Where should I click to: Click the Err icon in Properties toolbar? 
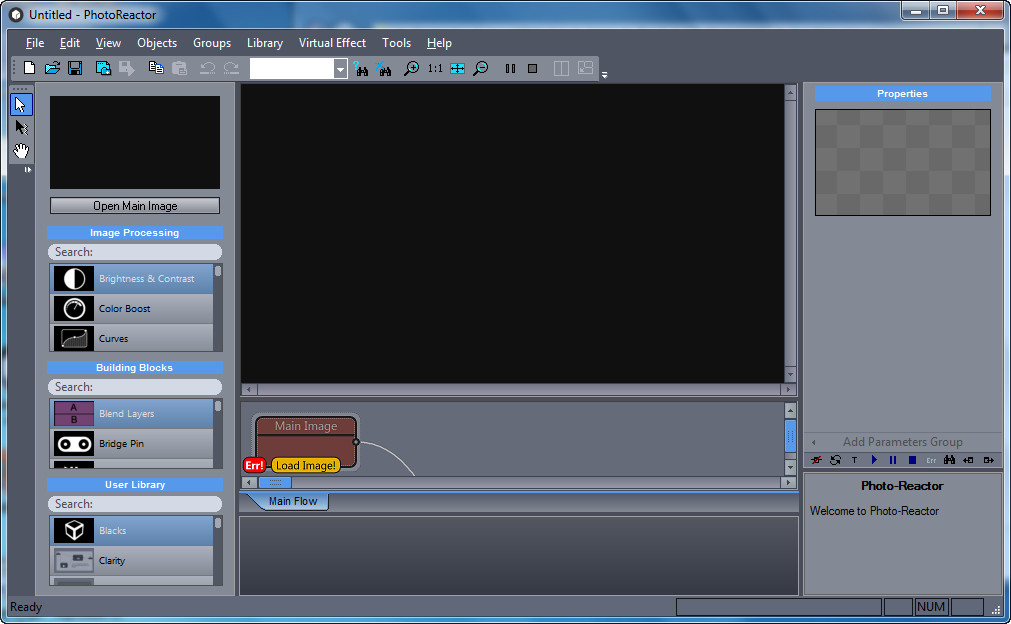tap(931, 460)
